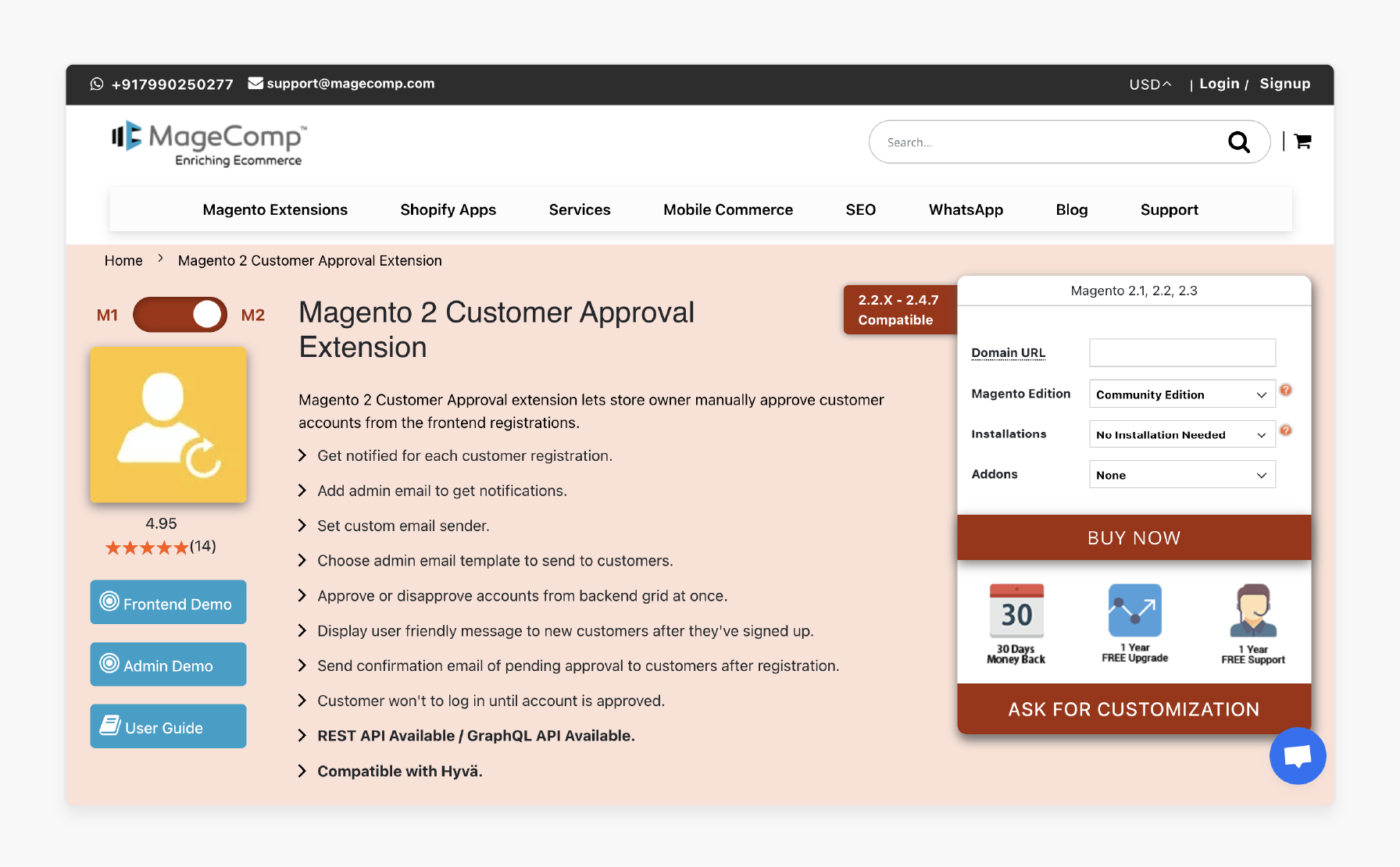
Task: Click ASK FOR CUSTOMIZATION button
Action: 1134,709
